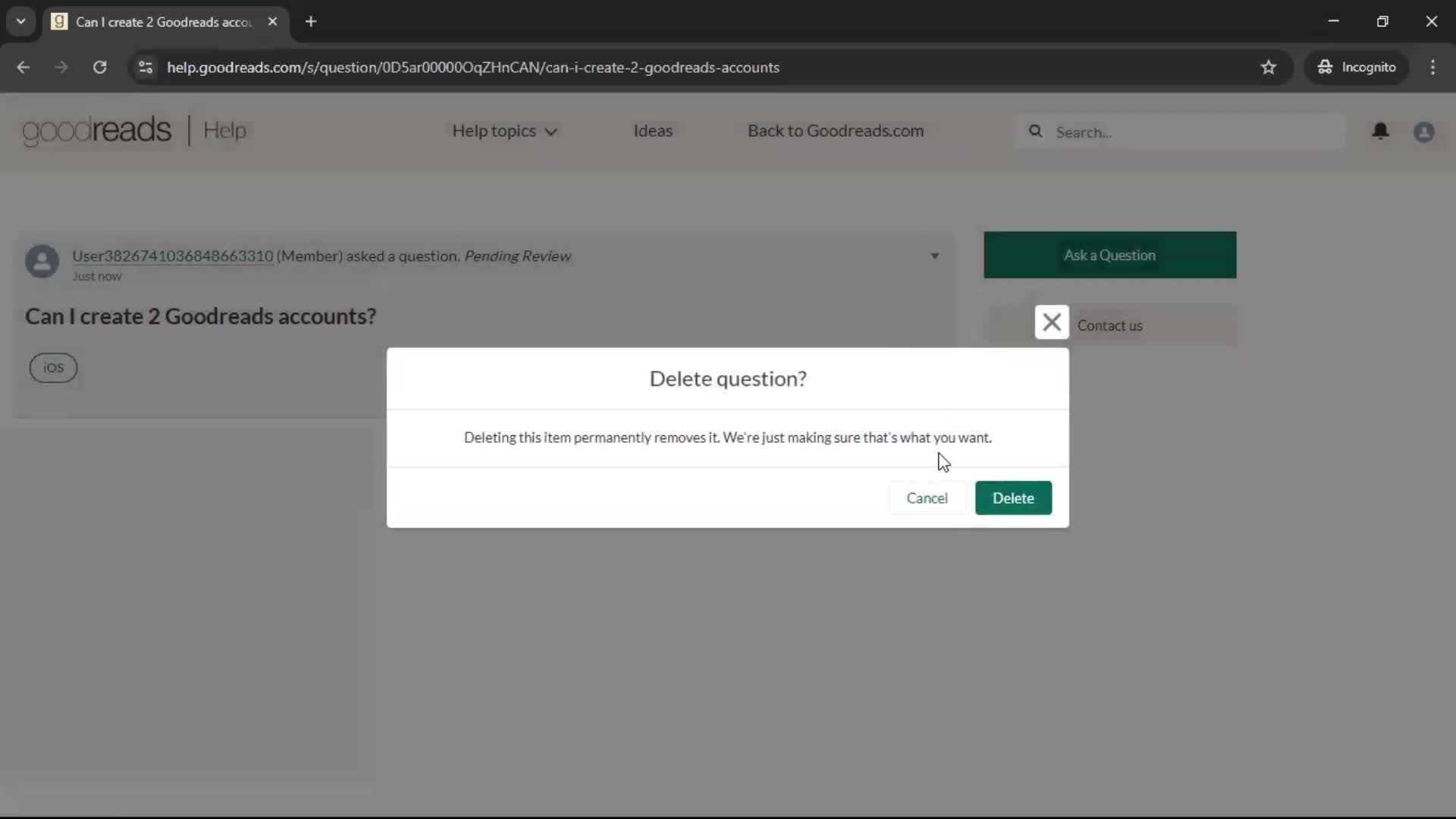The width and height of the screenshot is (1456, 819).
Task: Bookmark this page with the star icon
Action: point(1268,67)
